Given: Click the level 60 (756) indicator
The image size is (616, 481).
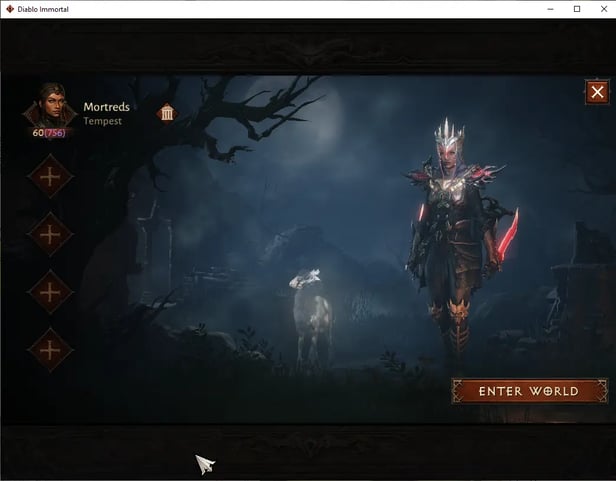Looking at the screenshot, I should point(49,133).
